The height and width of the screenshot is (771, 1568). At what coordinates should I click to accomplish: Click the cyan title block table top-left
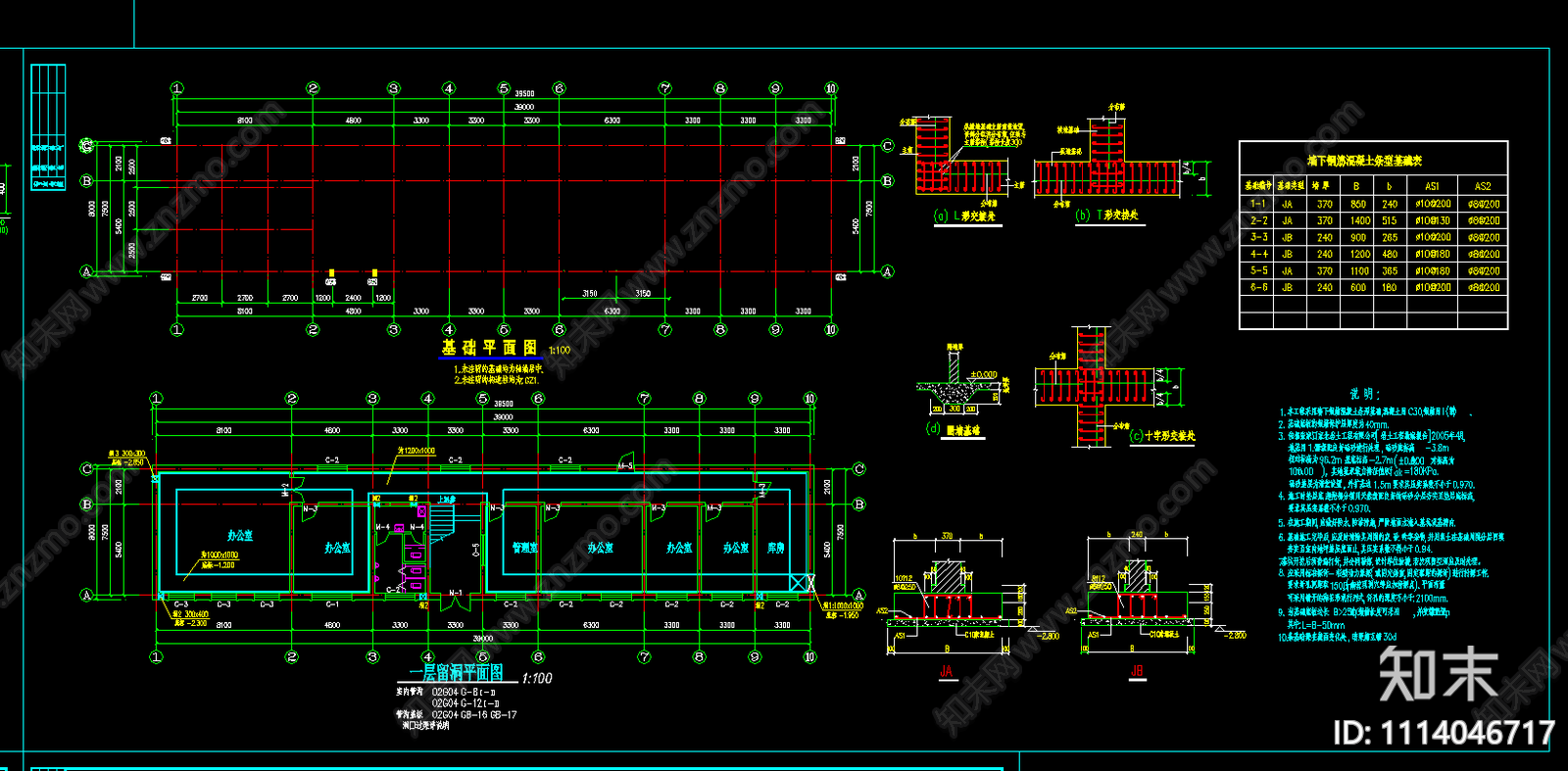click(48, 127)
